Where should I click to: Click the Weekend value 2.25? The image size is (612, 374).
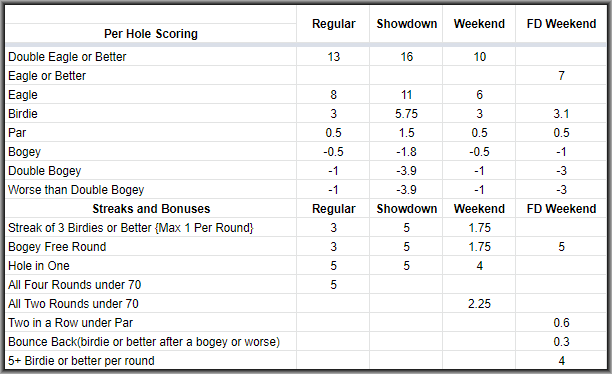click(x=479, y=304)
